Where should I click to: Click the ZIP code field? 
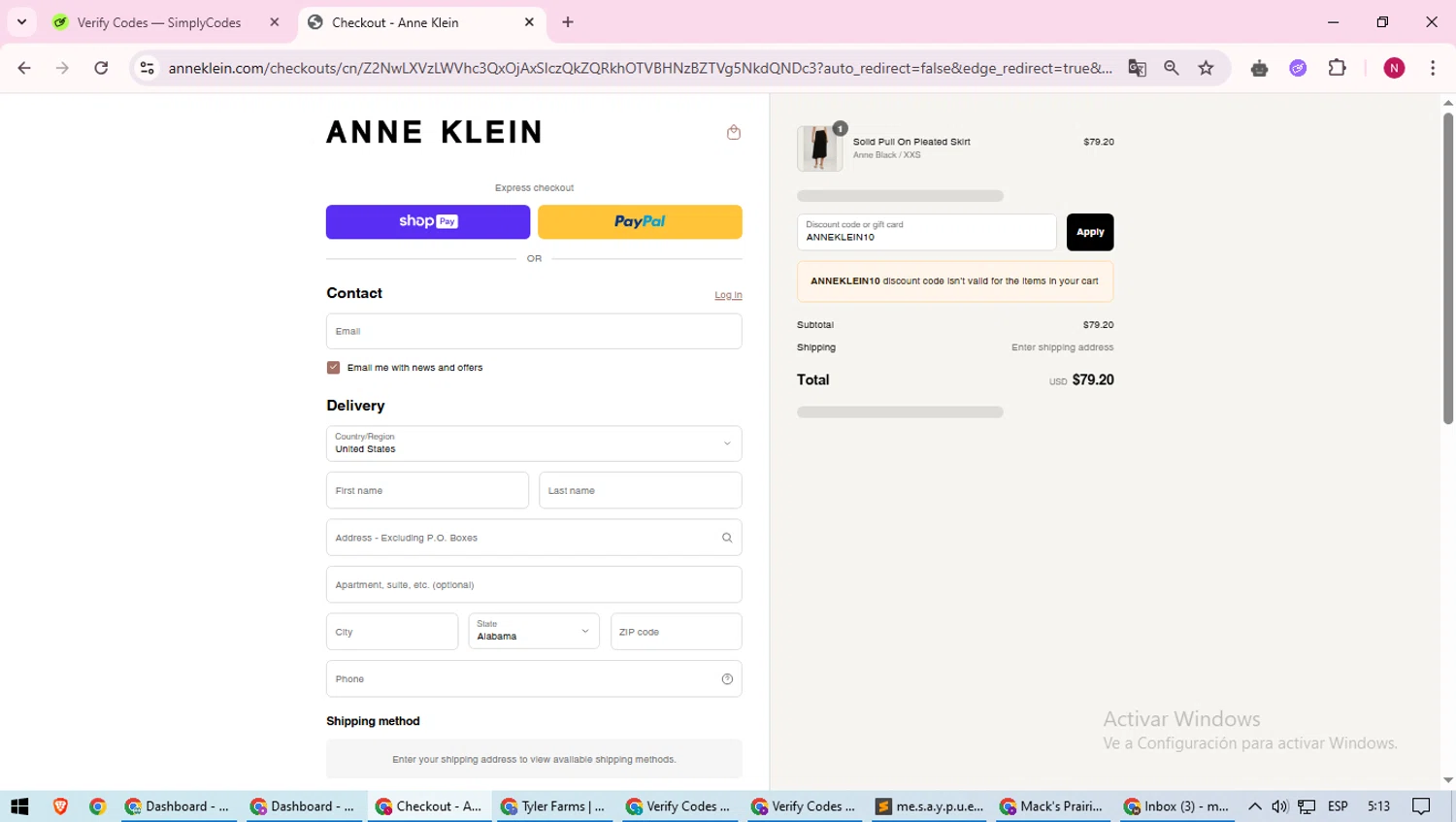[677, 632]
